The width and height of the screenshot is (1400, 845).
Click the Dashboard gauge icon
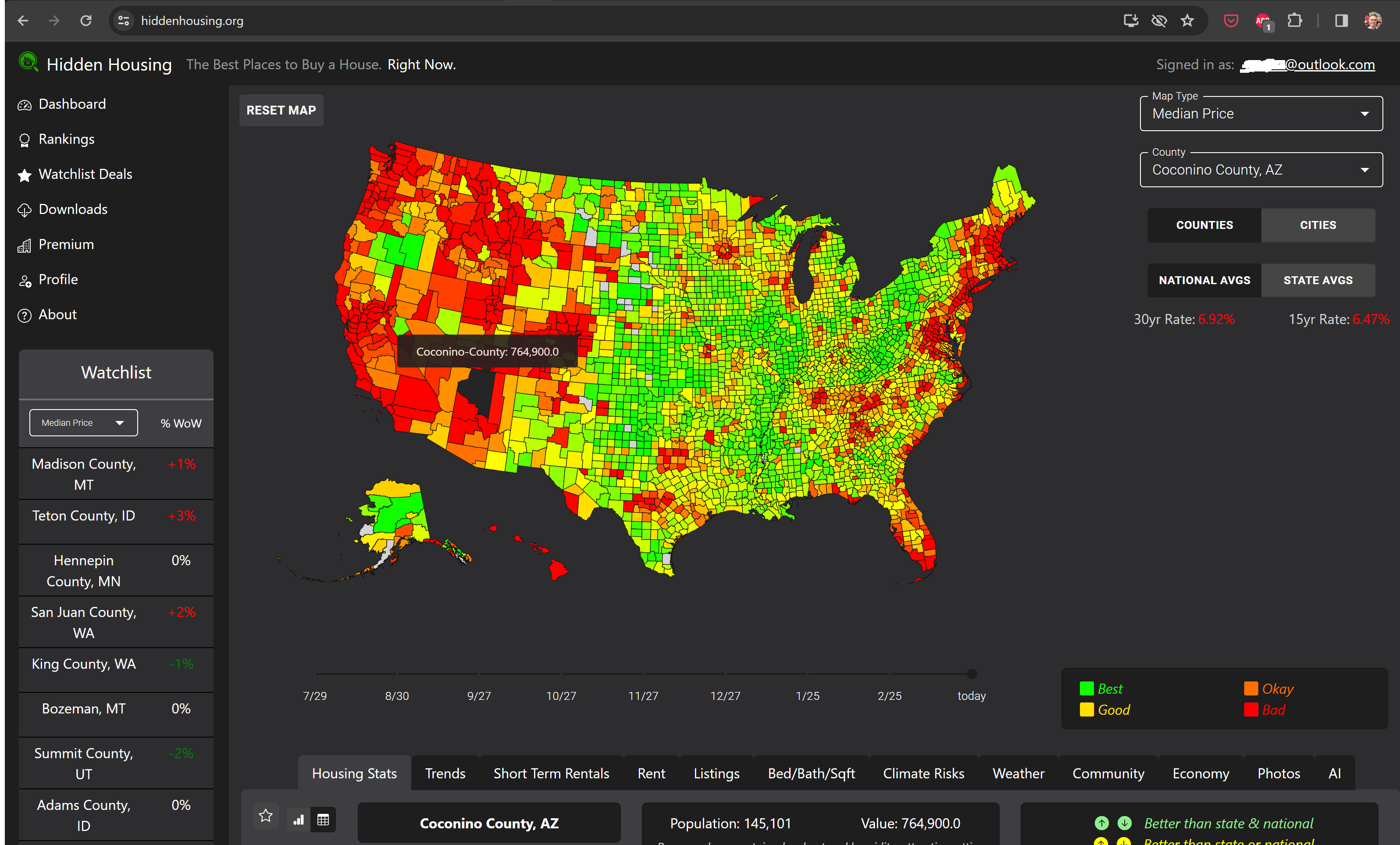click(25, 105)
